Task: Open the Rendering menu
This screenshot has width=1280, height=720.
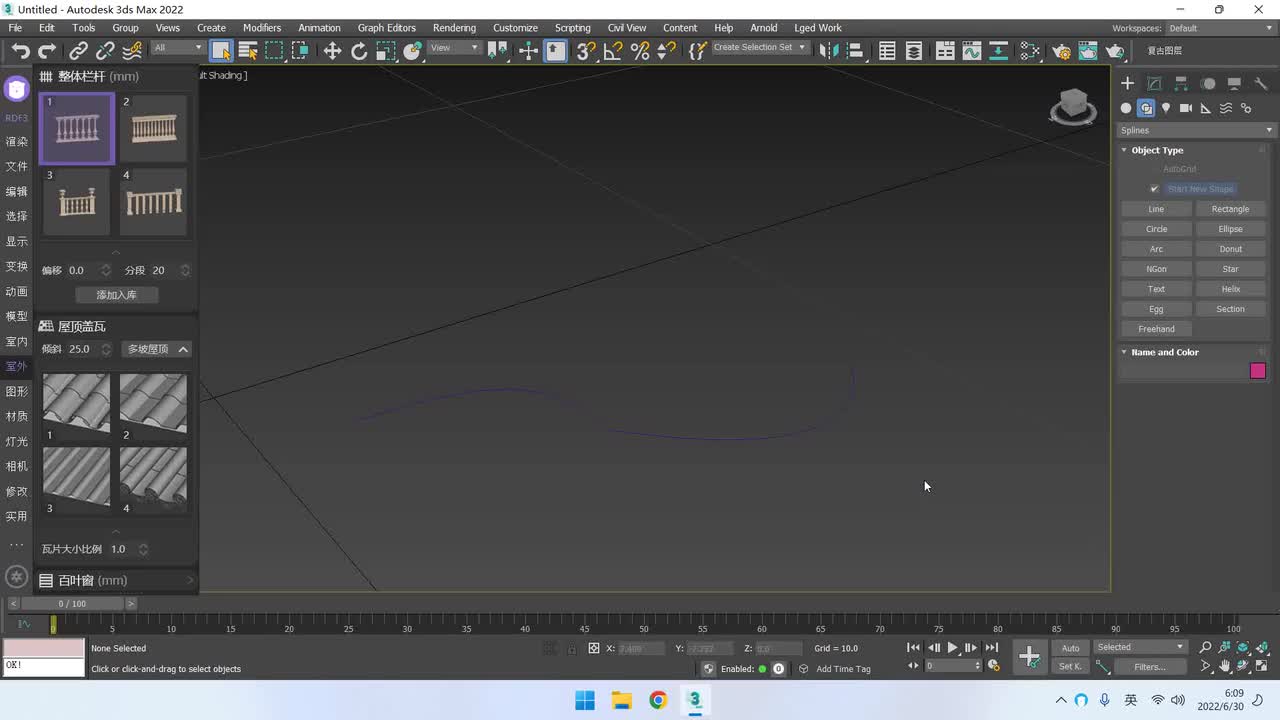Action: pyautogui.click(x=454, y=28)
